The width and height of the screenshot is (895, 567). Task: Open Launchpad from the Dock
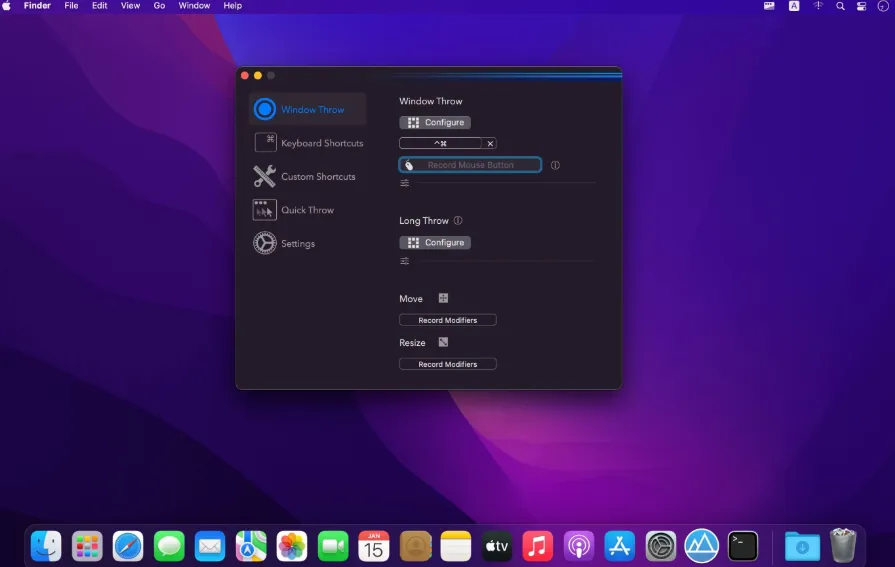(87, 546)
